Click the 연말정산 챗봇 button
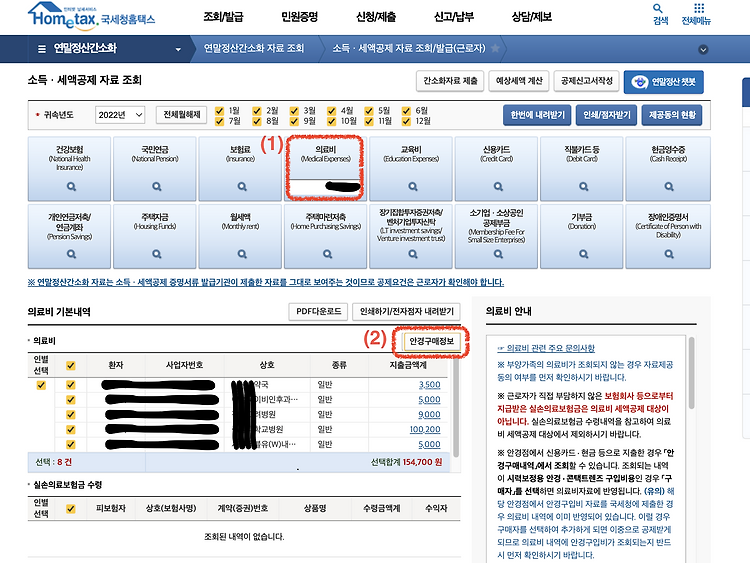 [663, 82]
